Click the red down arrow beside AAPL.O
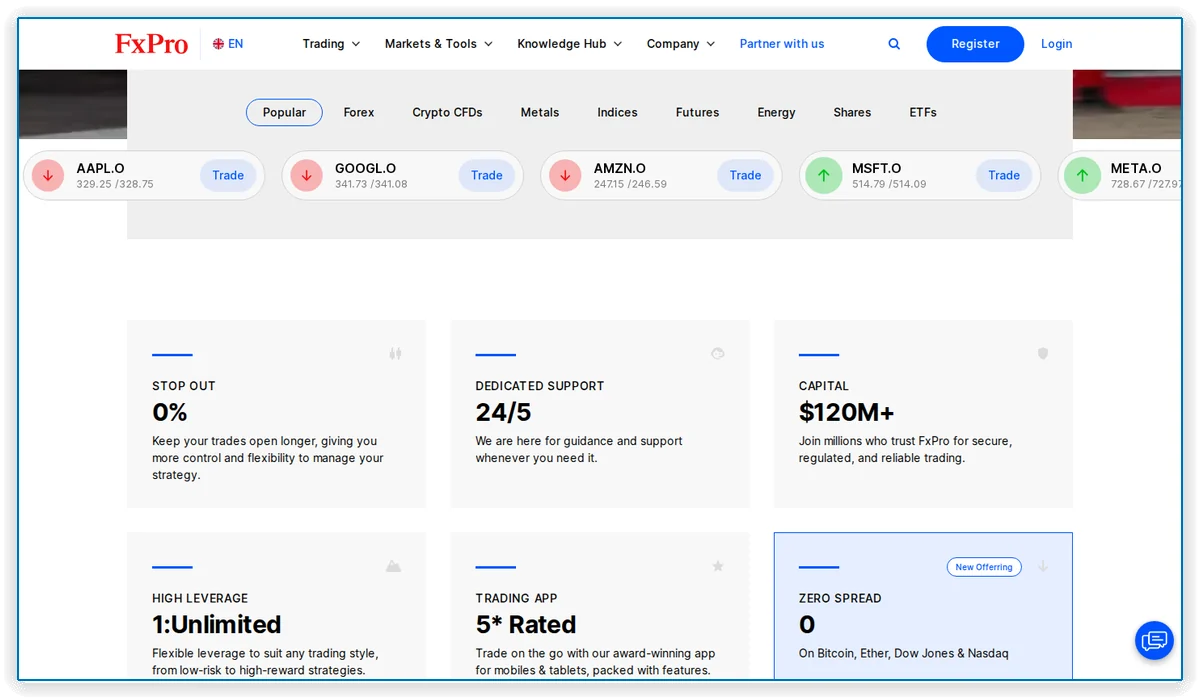The image size is (1200, 698). [x=48, y=175]
